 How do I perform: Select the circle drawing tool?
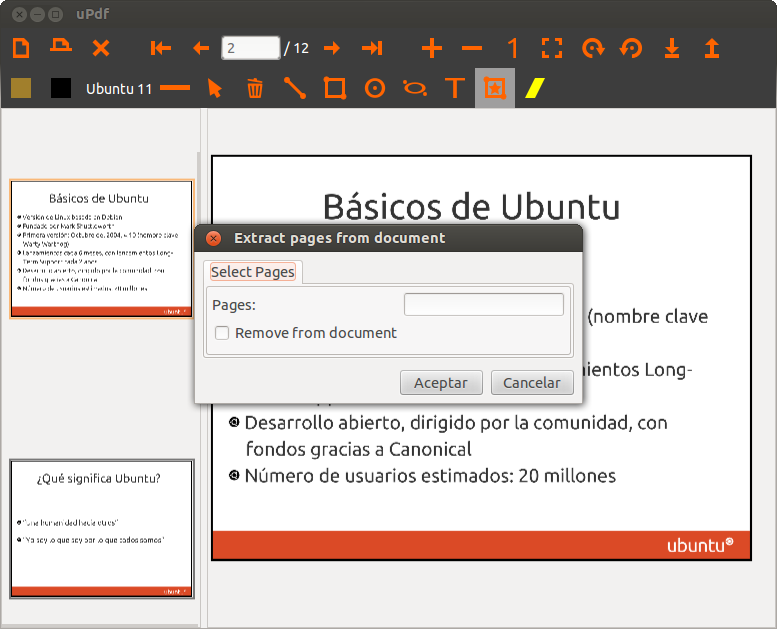click(375, 88)
